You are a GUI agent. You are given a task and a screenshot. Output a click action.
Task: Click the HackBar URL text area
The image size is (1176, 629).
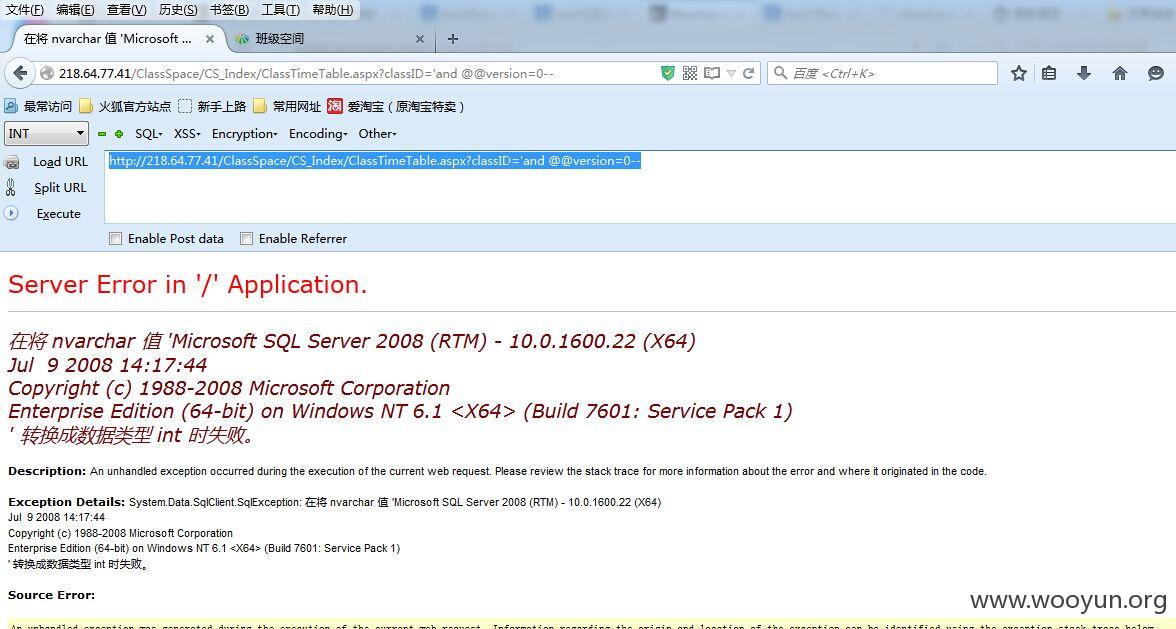click(x=640, y=187)
